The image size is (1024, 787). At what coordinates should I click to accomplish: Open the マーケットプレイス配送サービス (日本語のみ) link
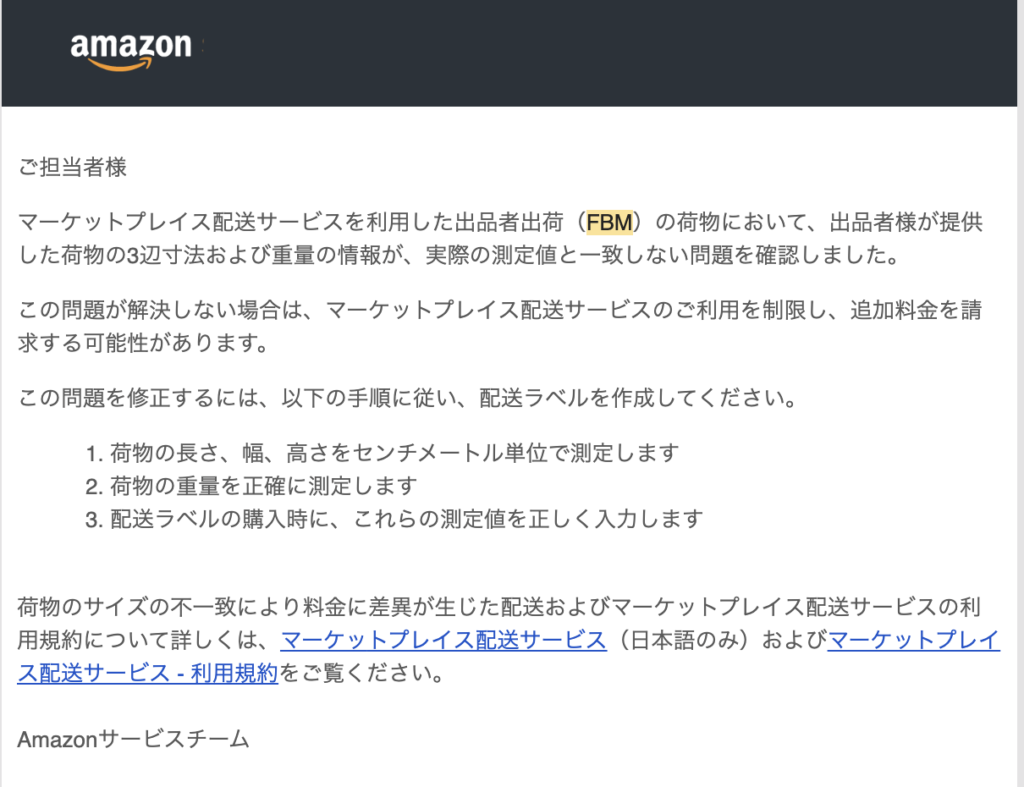[443, 640]
